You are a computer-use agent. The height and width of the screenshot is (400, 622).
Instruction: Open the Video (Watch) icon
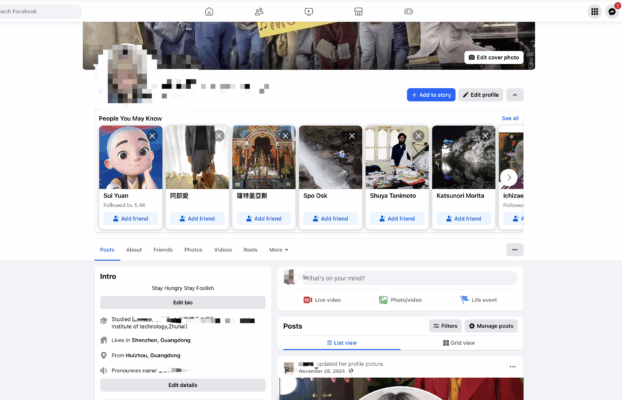click(x=309, y=11)
